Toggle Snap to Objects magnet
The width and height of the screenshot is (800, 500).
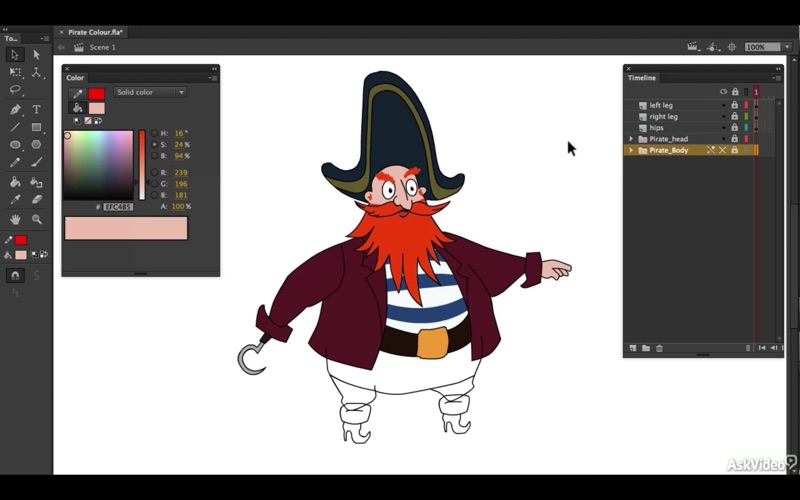(x=15, y=276)
